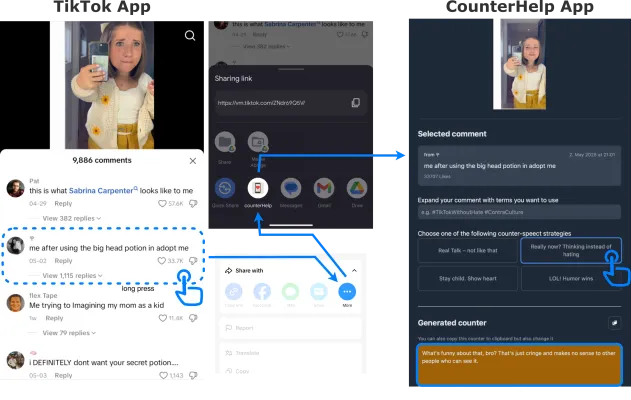Image resolution: width=631 pixels, height=400 pixels.
Task: Copy the TikTok sharing link
Action: [355, 103]
